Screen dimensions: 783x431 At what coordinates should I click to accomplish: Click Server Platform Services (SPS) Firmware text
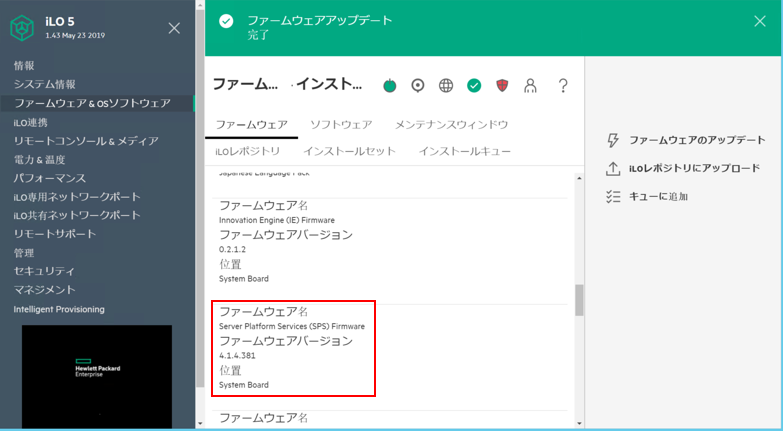pyautogui.click(x=292, y=327)
